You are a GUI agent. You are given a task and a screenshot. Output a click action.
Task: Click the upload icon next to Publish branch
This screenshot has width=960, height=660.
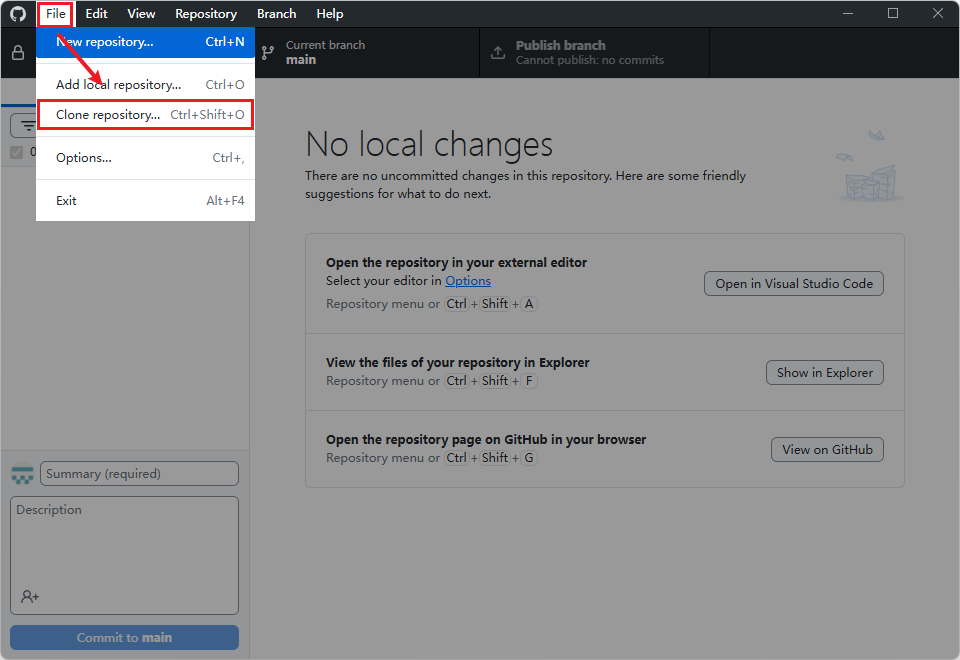pyautogui.click(x=497, y=53)
